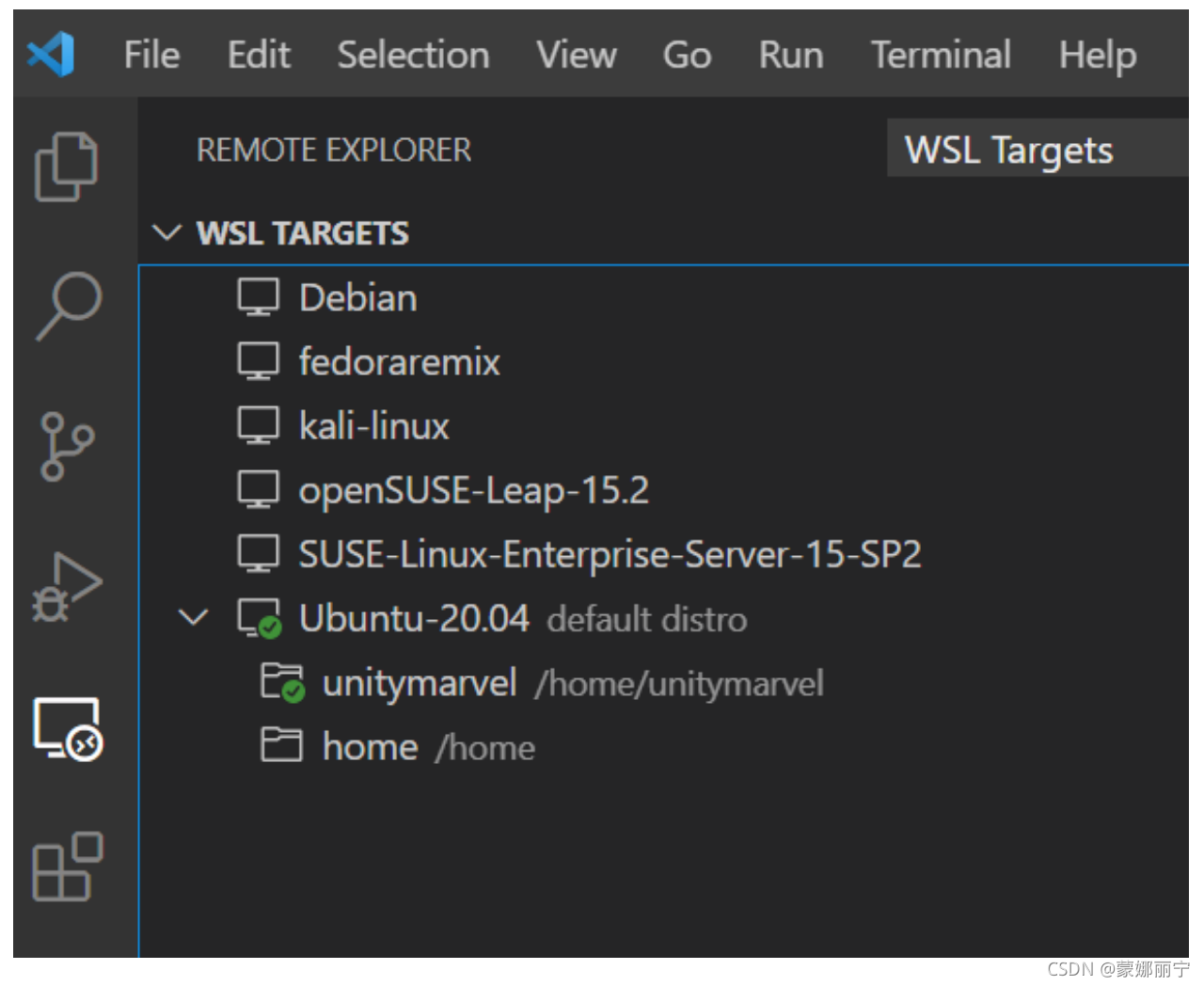Click the monitor icon beside kali-linux

coord(258,425)
